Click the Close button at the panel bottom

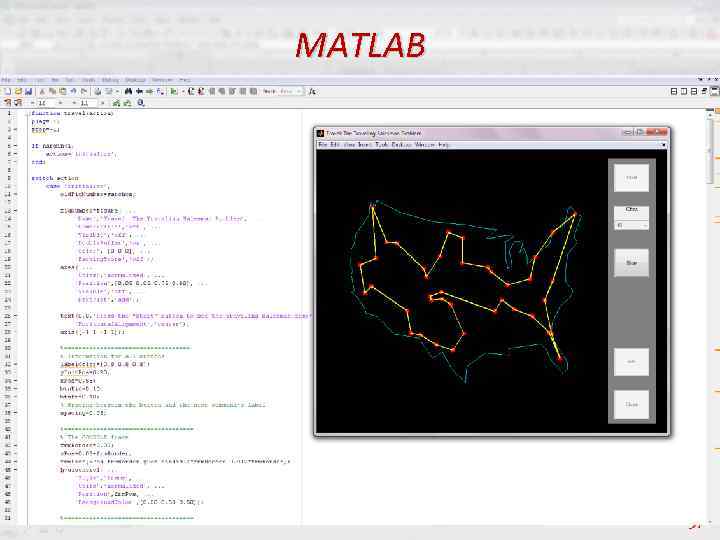tap(631, 405)
